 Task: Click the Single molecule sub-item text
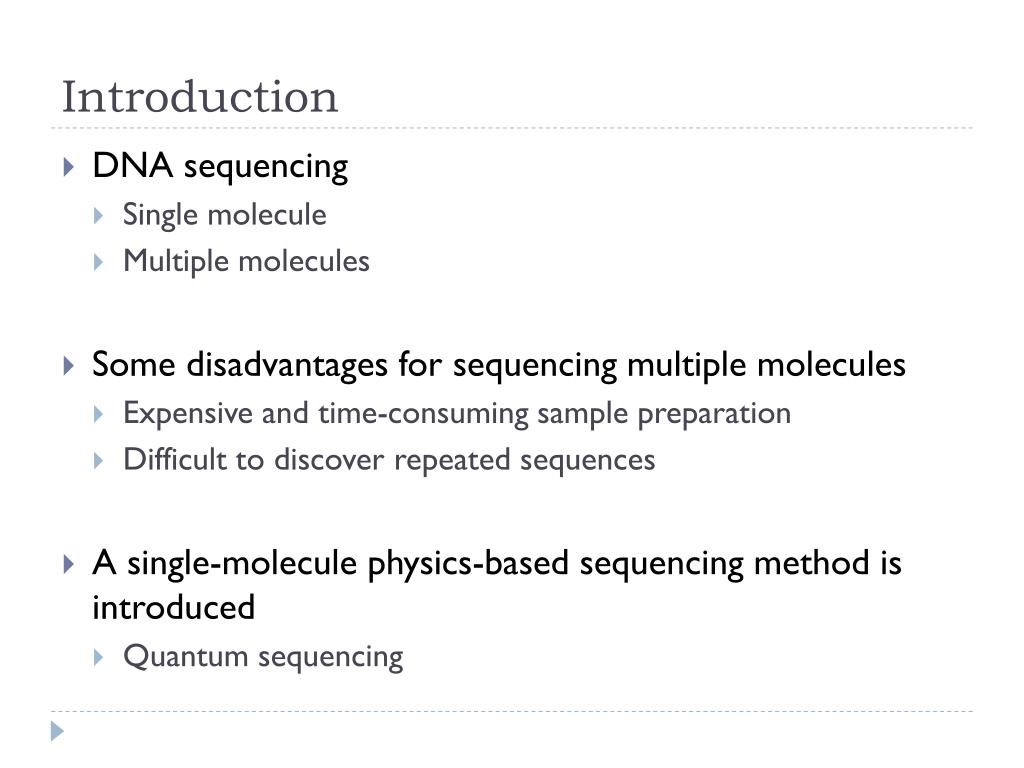[225, 215]
